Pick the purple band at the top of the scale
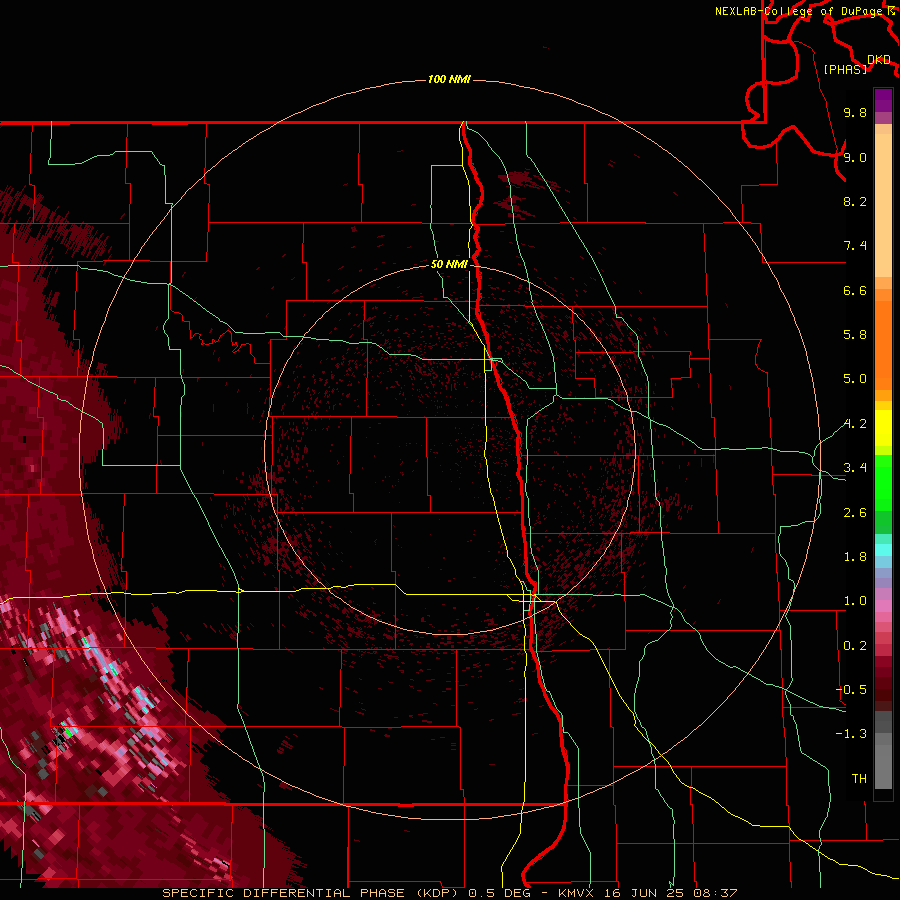This screenshot has width=900, height=900. [x=883, y=100]
